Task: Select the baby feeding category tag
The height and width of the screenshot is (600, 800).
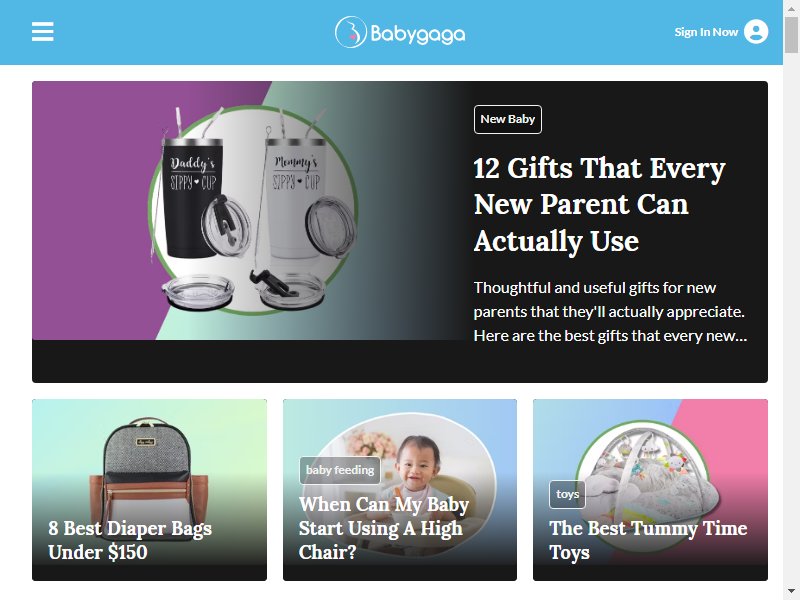Action: point(340,470)
